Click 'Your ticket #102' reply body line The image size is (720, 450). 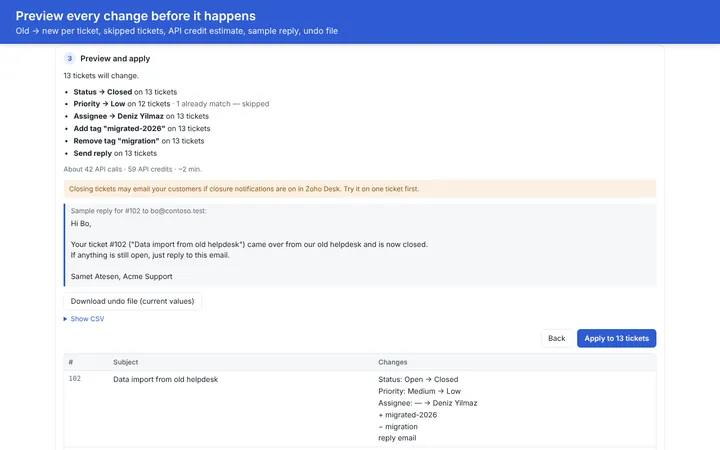click(x=249, y=244)
